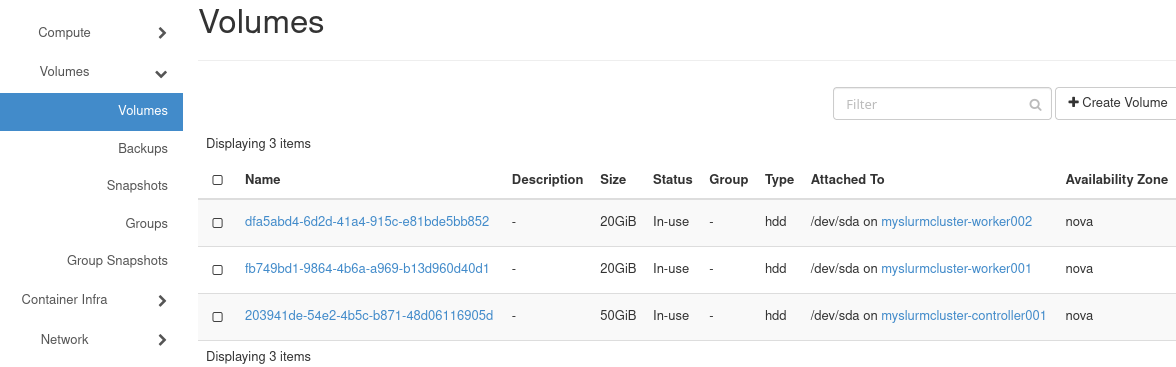Viewport: 1176px width, 367px height.
Task: Tick the select-all checkbox in table header
Action: (x=218, y=180)
